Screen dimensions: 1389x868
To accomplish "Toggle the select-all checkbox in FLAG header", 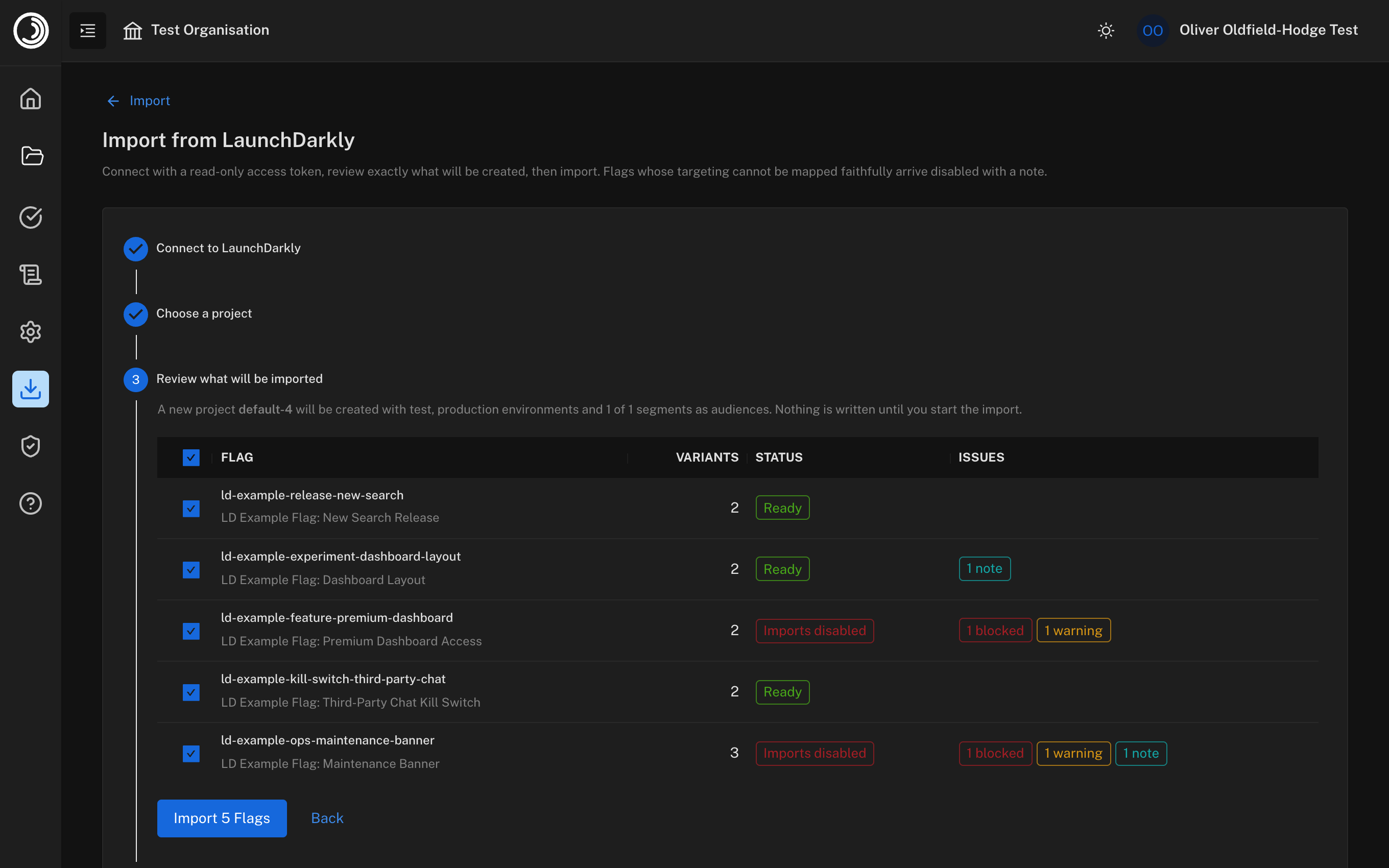I will click(191, 457).
